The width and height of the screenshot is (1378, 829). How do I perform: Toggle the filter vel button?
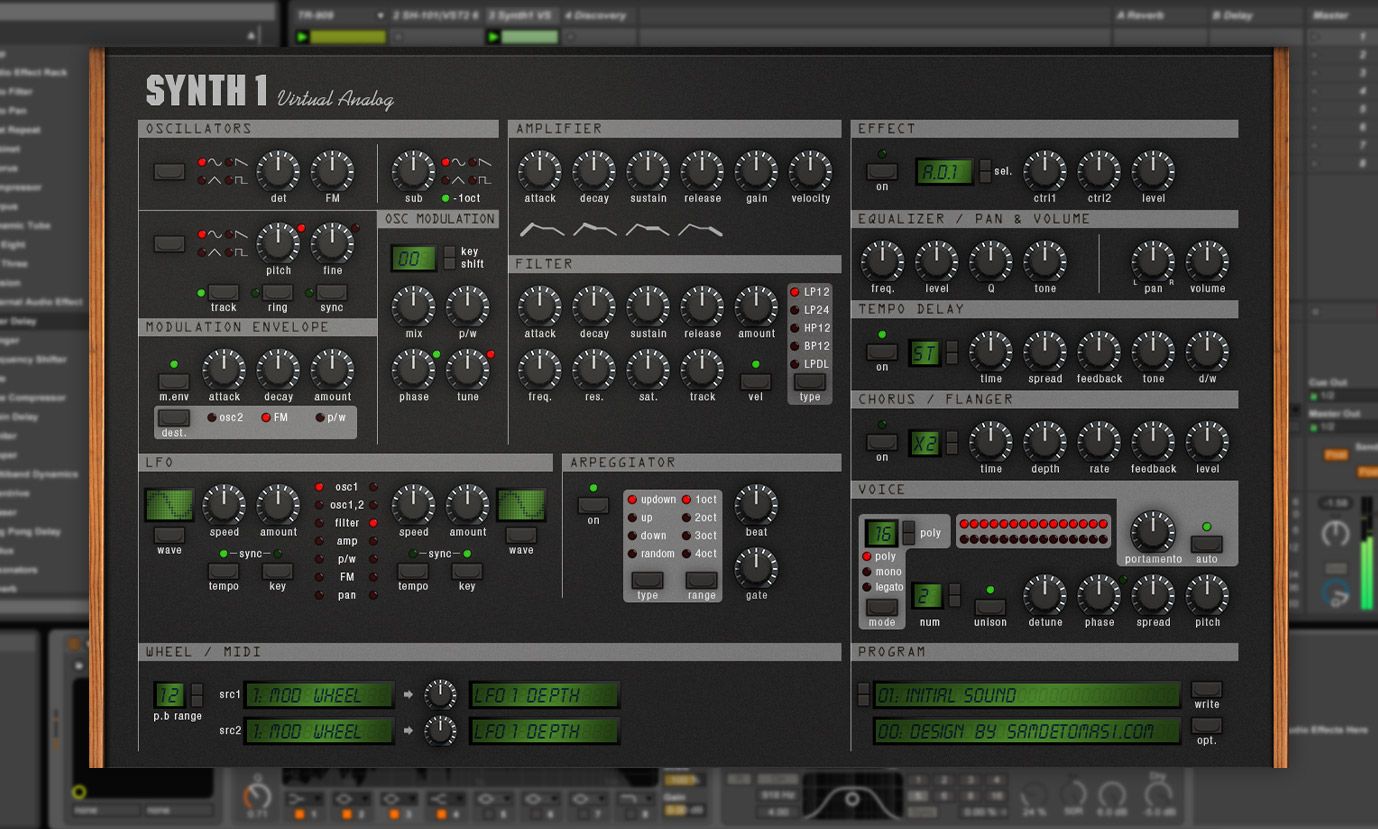755,381
